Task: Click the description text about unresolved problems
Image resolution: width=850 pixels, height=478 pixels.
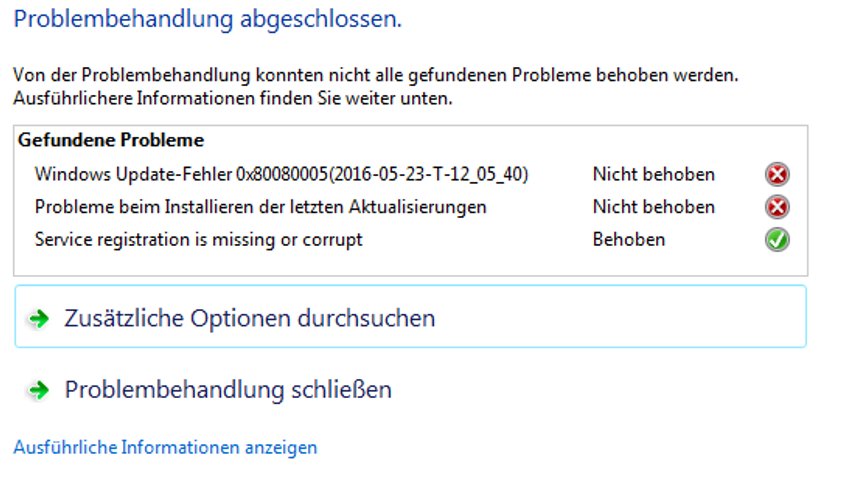Action: (376, 75)
